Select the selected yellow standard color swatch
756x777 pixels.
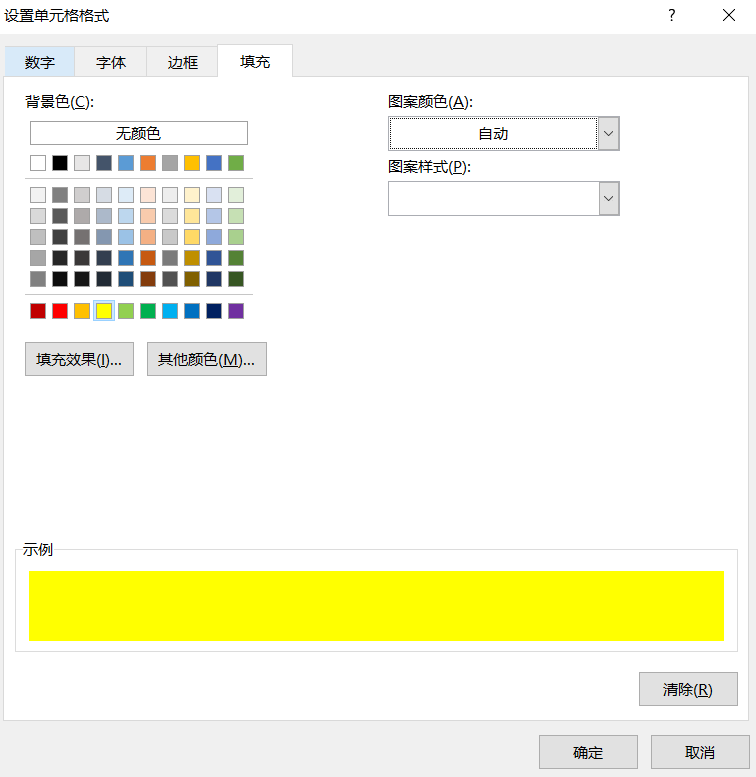pos(104,311)
